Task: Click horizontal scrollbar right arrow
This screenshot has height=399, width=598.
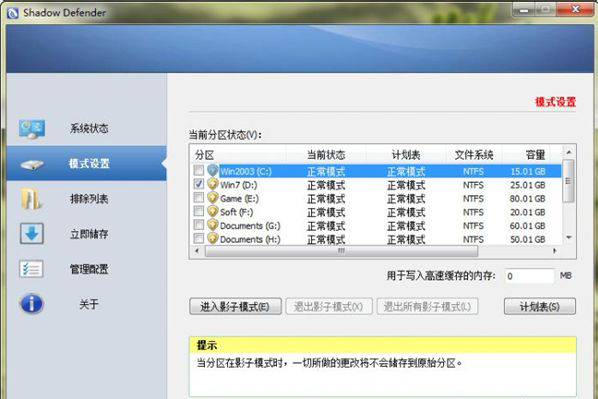Action: [x=555, y=251]
